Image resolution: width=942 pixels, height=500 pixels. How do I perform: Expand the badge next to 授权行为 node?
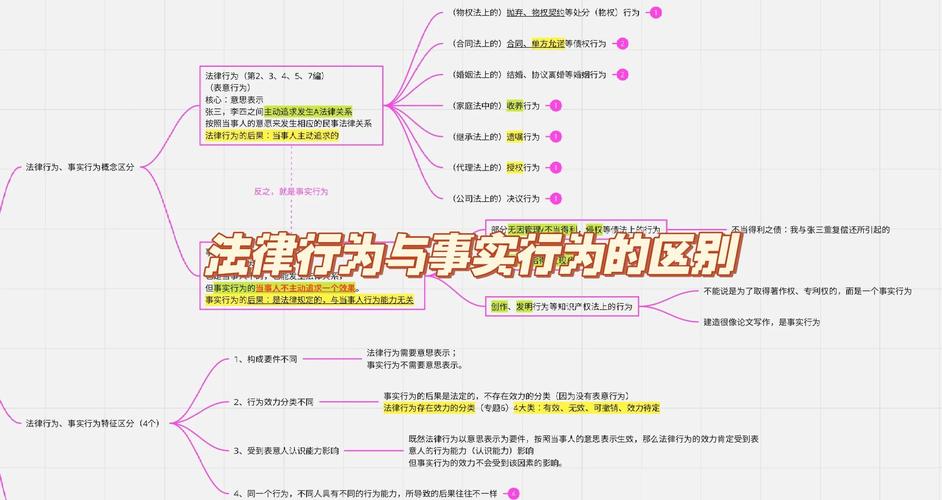(x=556, y=168)
